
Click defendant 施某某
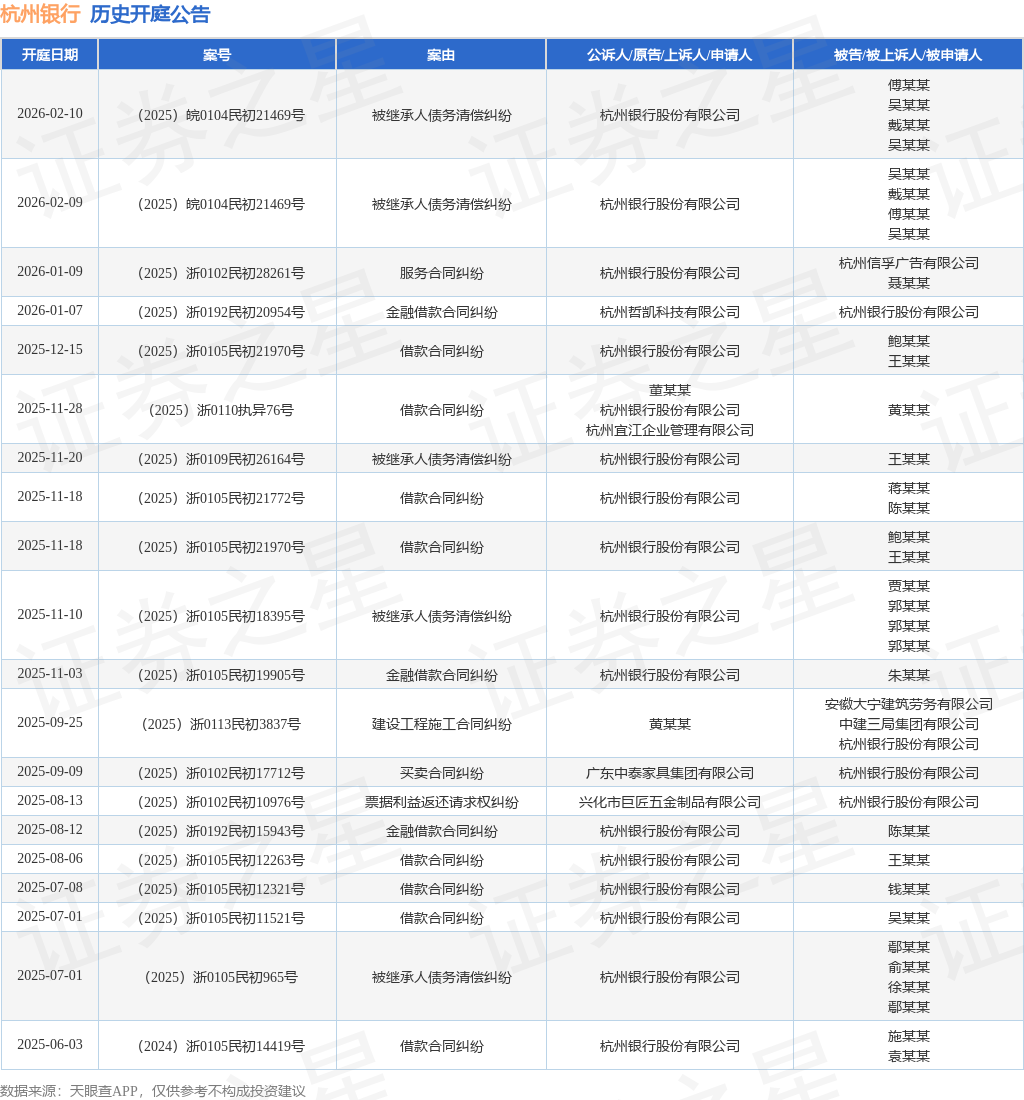[908, 1037]
